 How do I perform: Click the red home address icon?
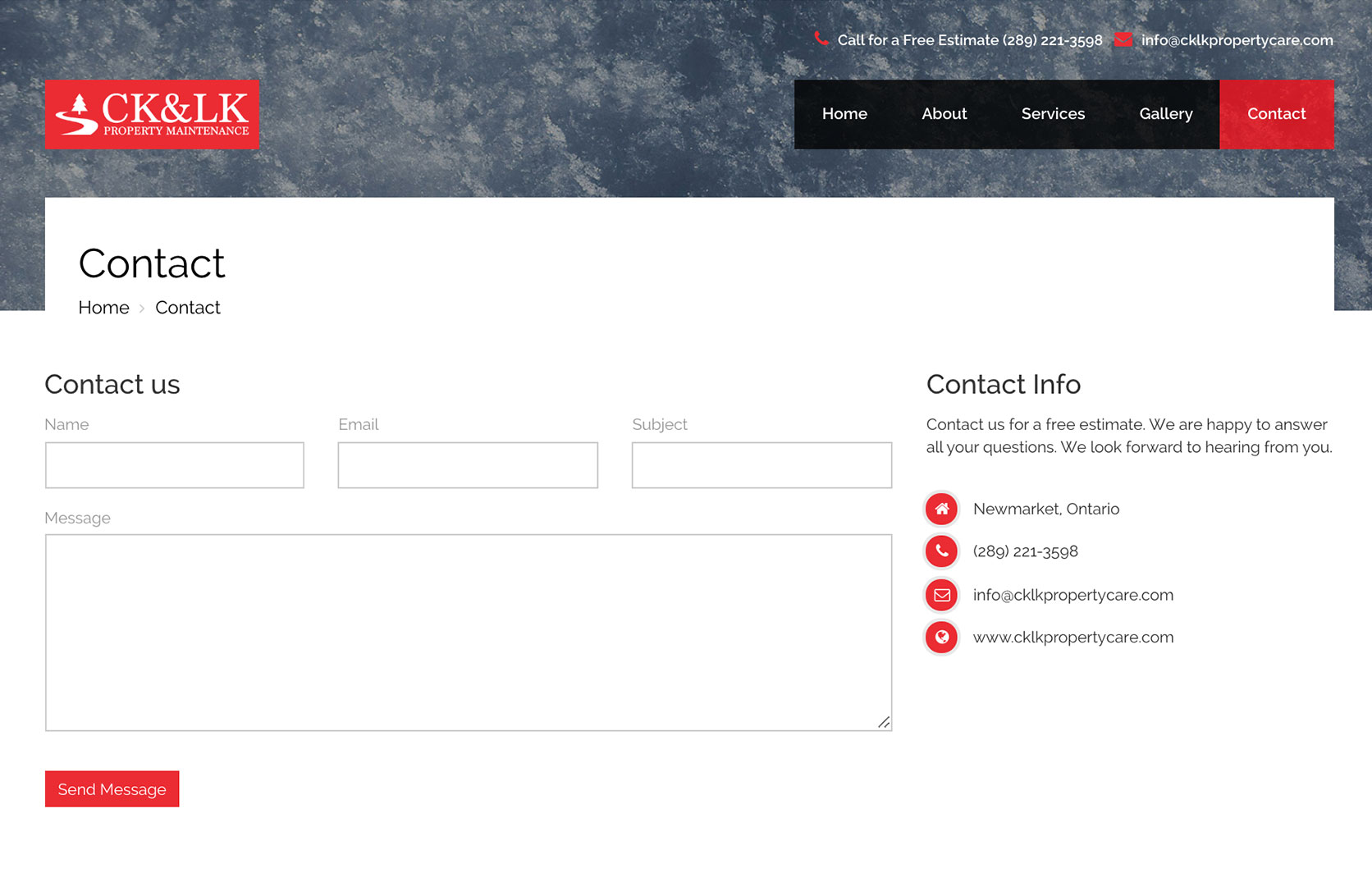click(x=942, y=509)
